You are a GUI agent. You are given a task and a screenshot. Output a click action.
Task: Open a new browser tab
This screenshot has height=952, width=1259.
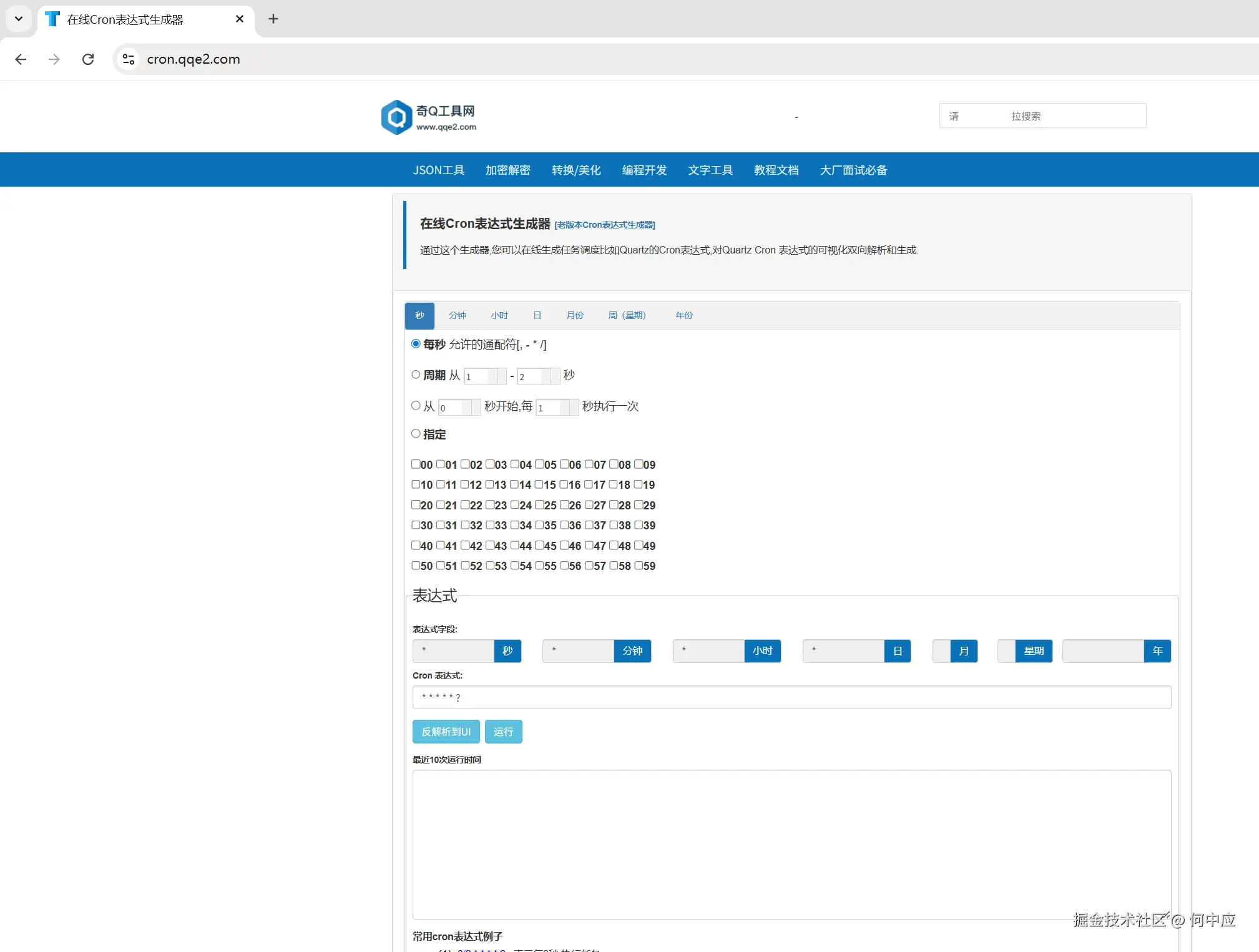point(273,19)
